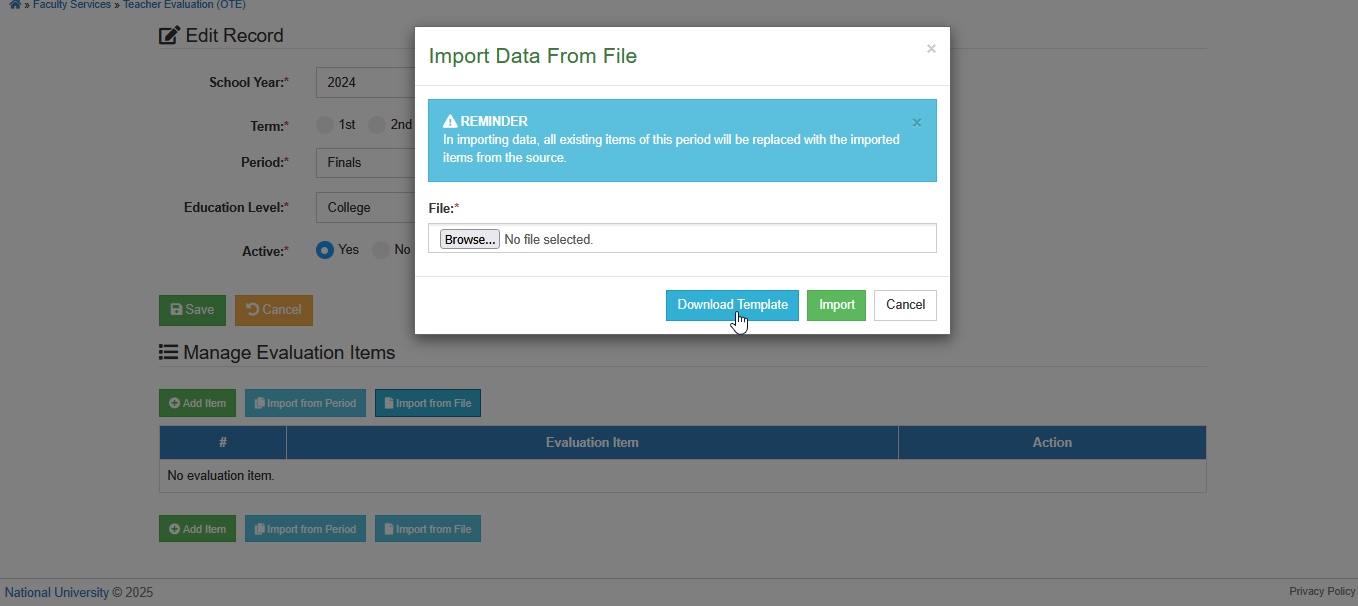The image size is (1358, 606).
Task: Click the orange Cancel button under the form
Action: point(274,310)
